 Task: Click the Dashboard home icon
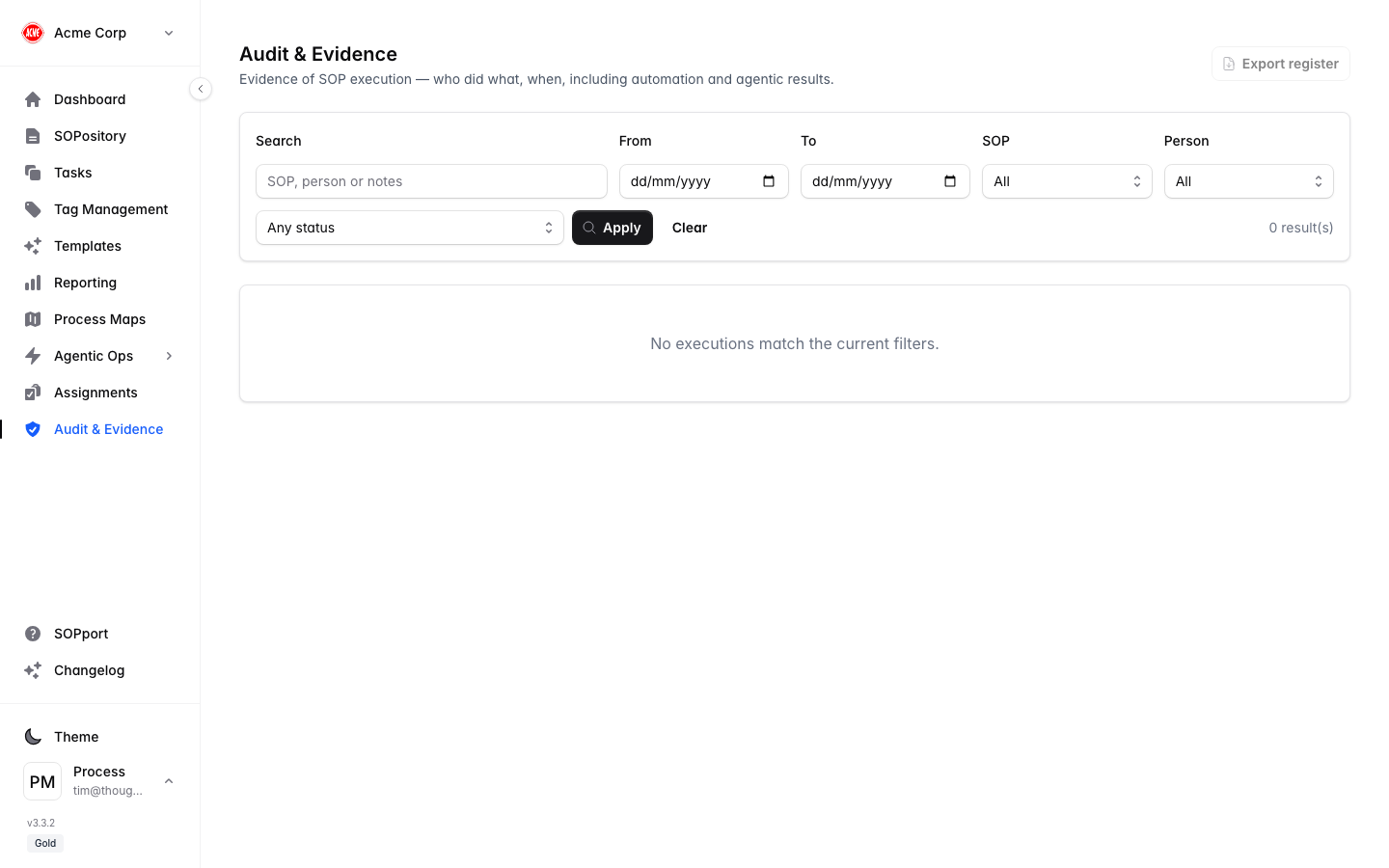(33, 99)
